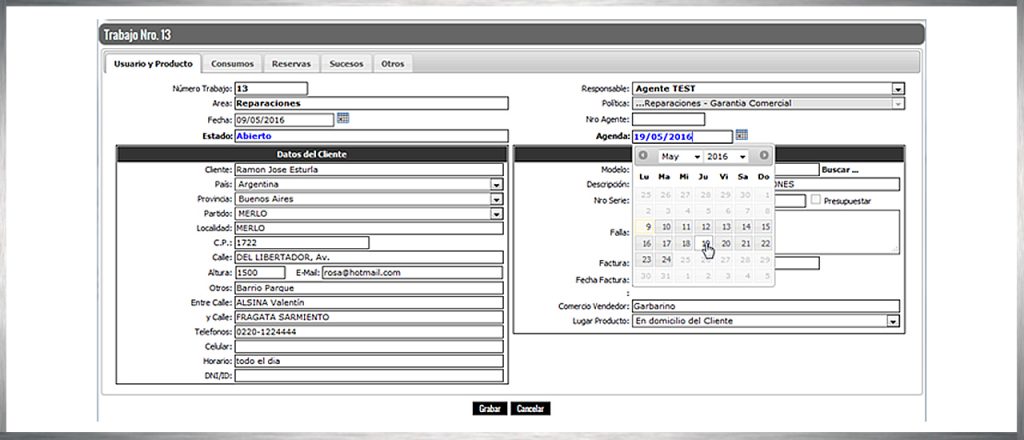Go to next month in calendar
Viewport: 1024px width, 440px height.
click(765, 156)
